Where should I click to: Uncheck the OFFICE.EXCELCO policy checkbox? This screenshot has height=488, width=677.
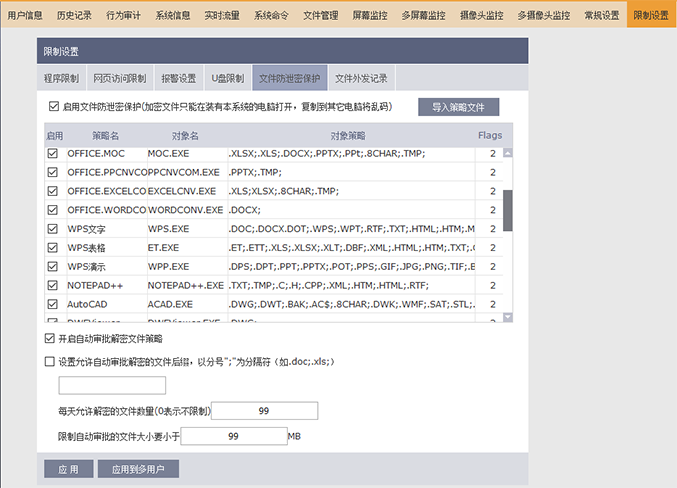click(53, 191)
